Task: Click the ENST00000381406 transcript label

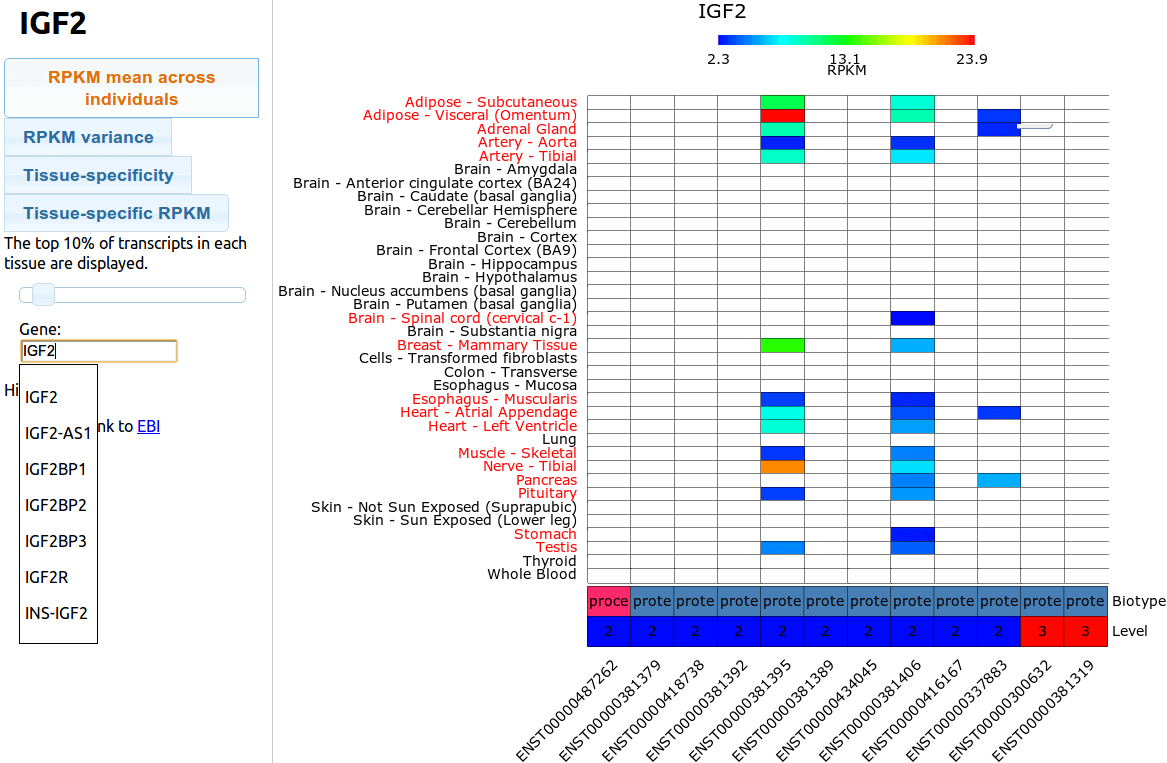Action: pyautogui.click(x=871, y=710)
